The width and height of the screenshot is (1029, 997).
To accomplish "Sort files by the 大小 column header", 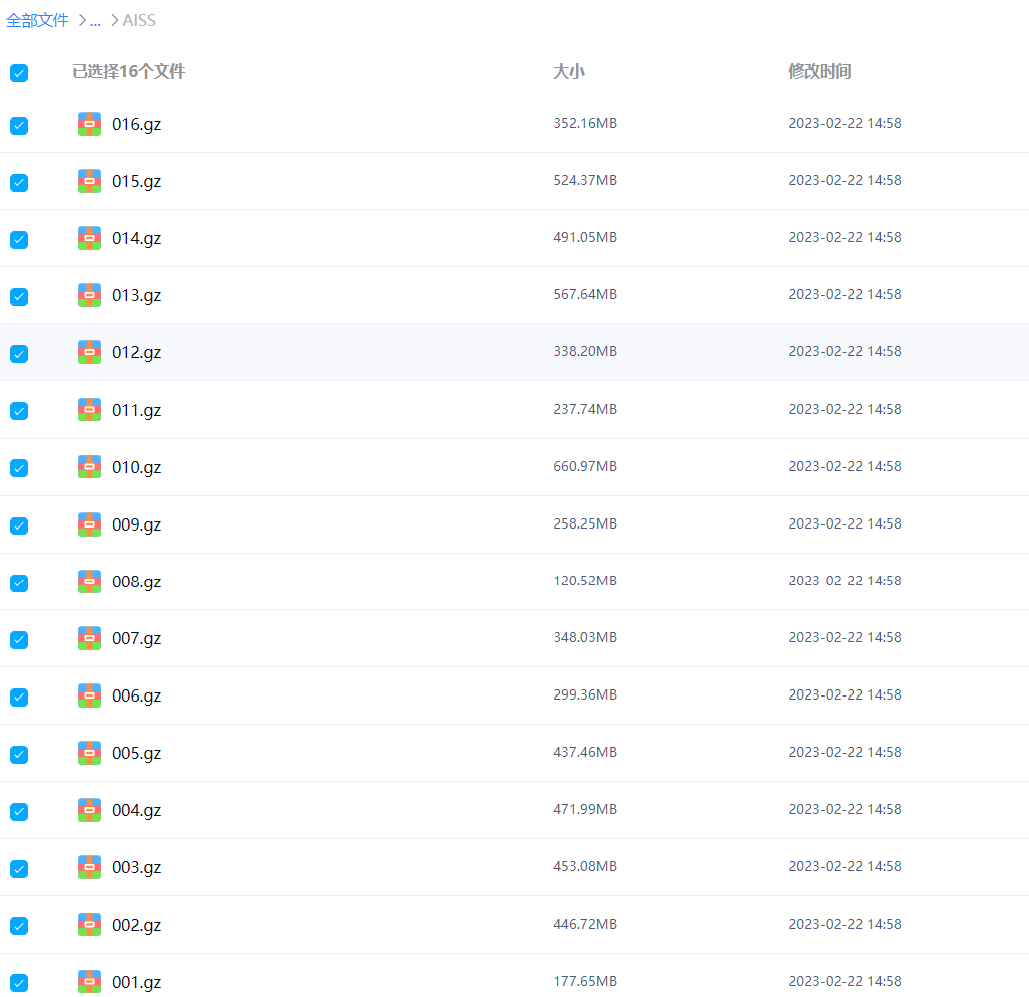I will pyautogui.click(x=568, y=72).
